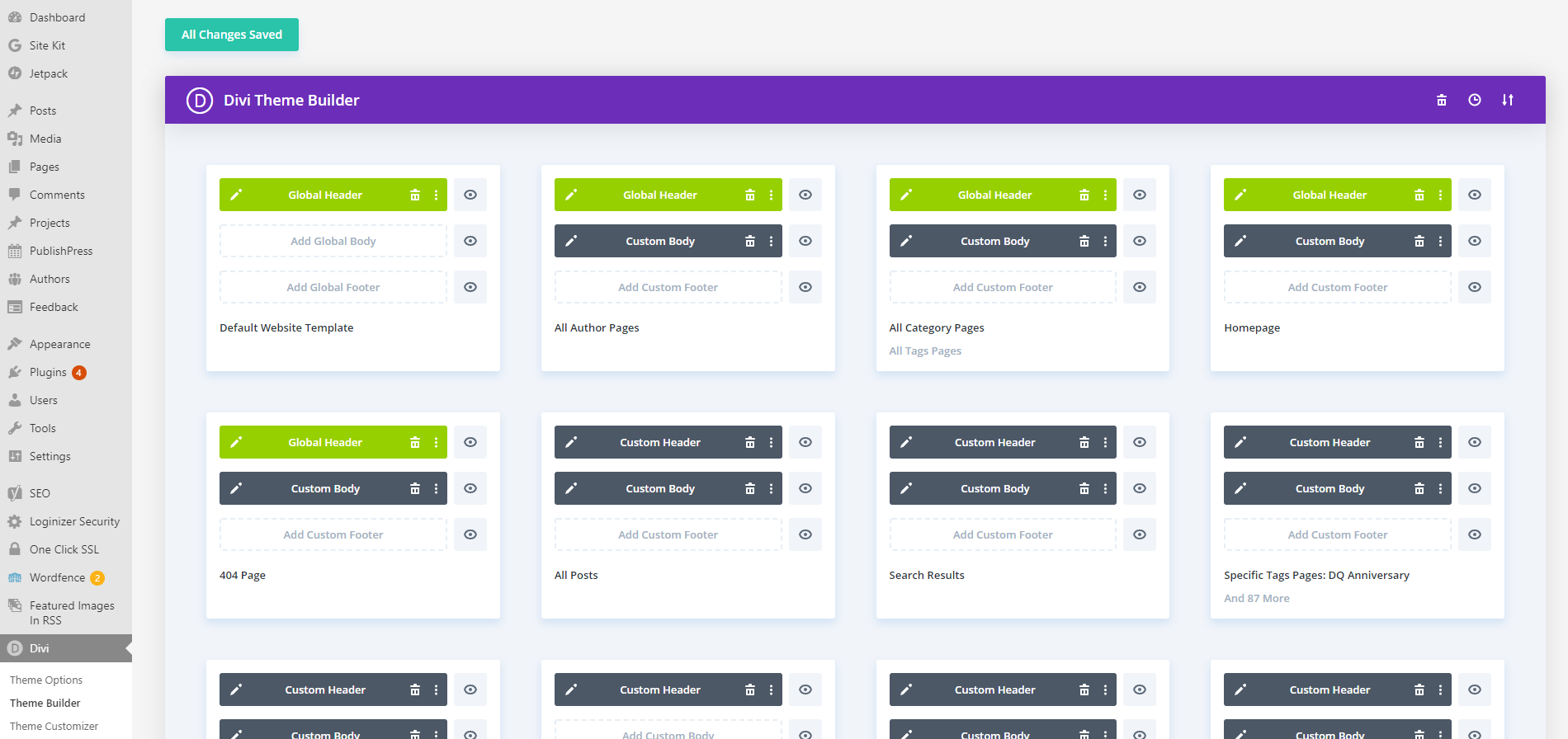This screenshot has width=1568, height=739.
Task: Open options menu for All Posts Custom Header
Action: tap(771, 443)
